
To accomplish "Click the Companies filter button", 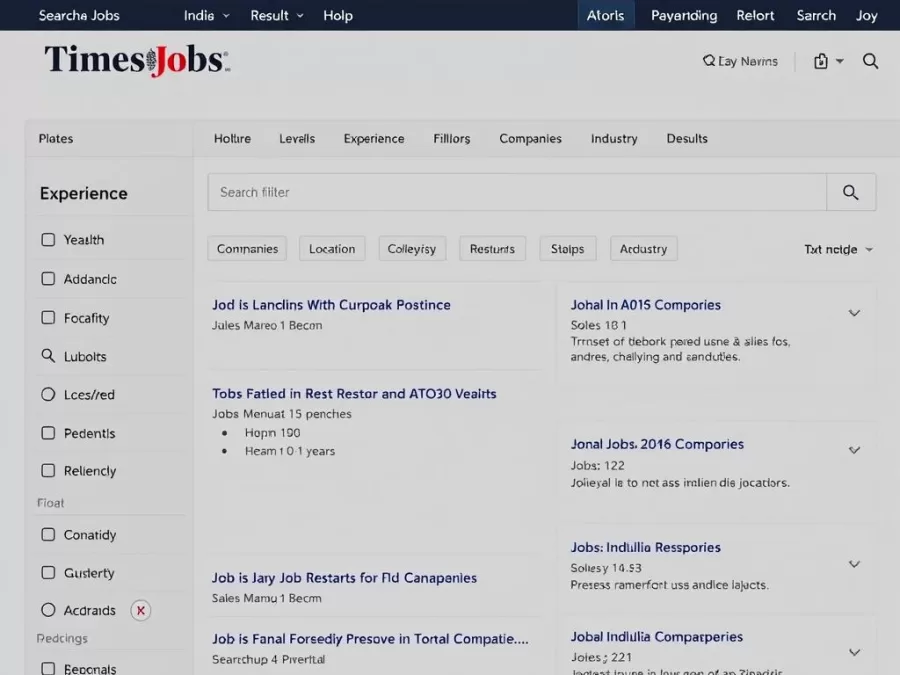I will (247, 248).
